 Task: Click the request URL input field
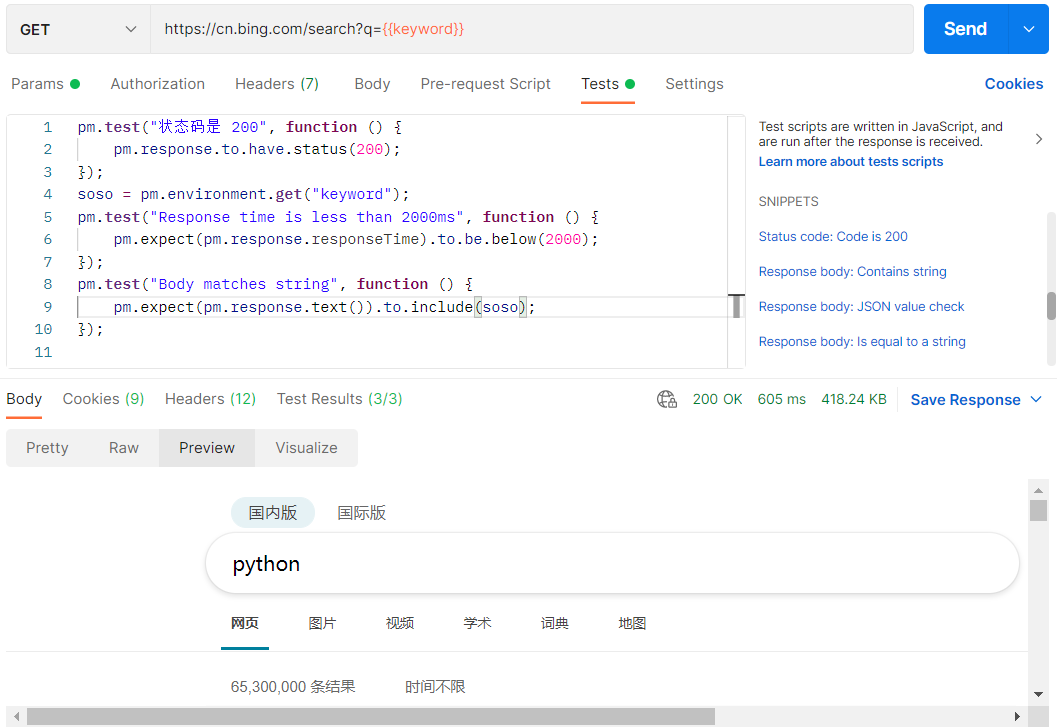click(x=531, y=29)
